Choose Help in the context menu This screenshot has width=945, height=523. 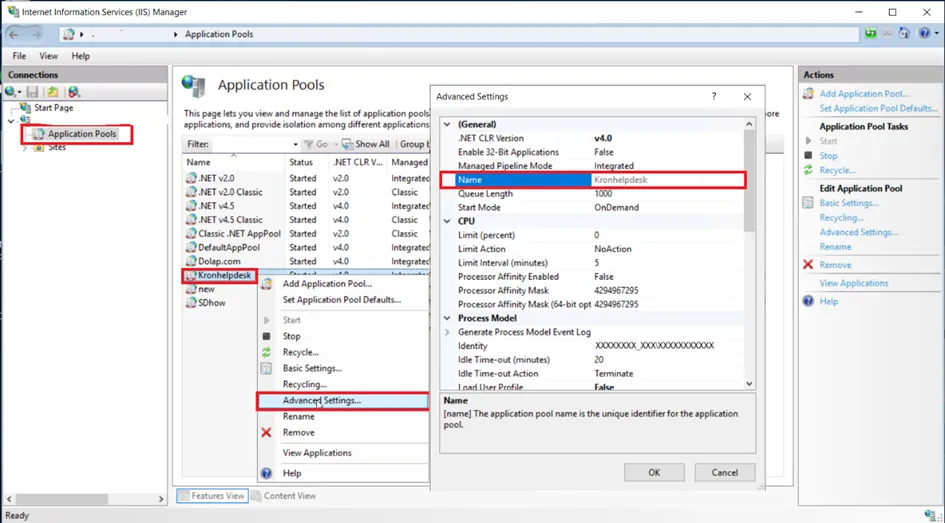point(292,474)
